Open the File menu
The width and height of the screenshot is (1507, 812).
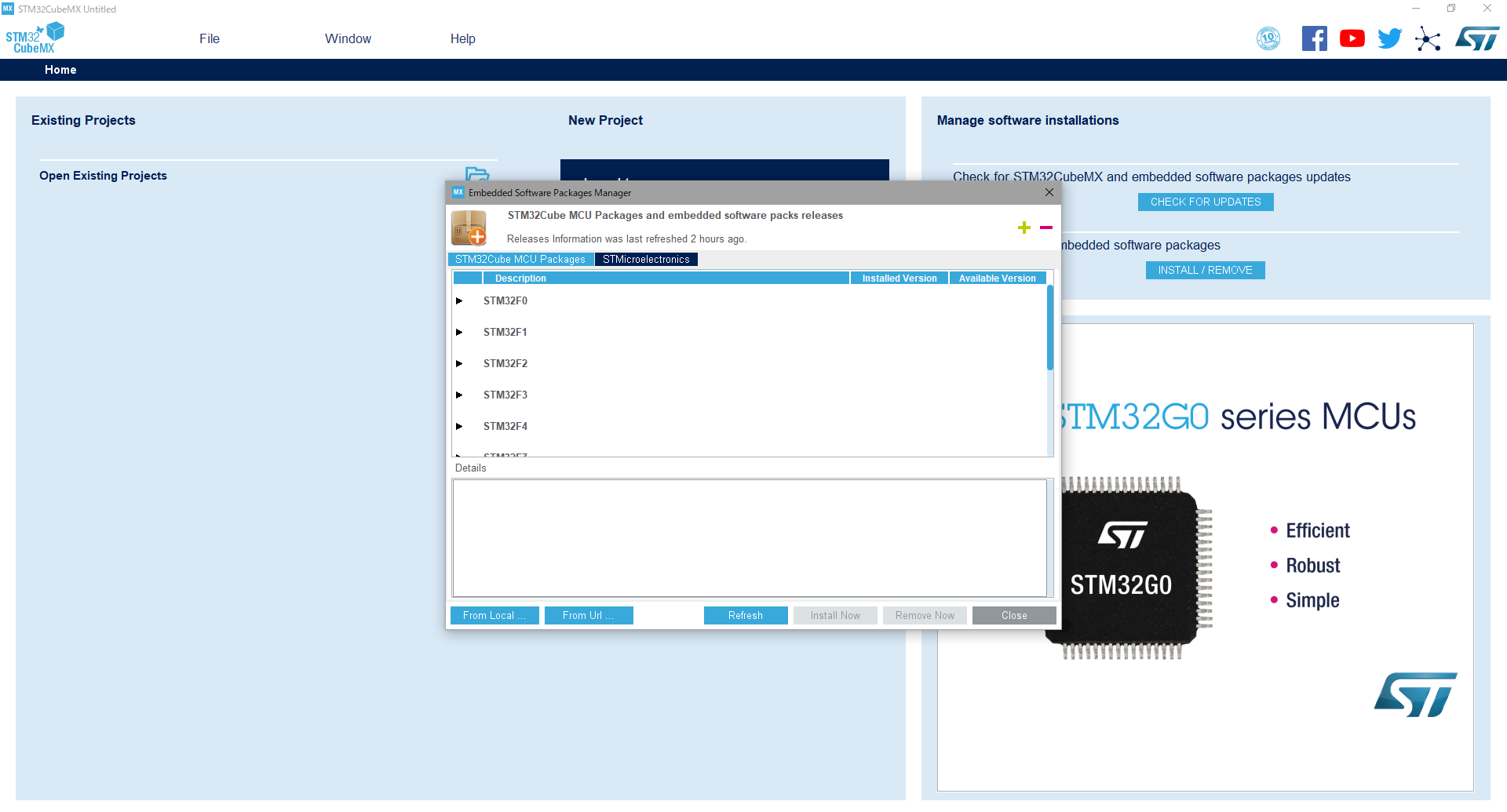[x=209, y=38]
